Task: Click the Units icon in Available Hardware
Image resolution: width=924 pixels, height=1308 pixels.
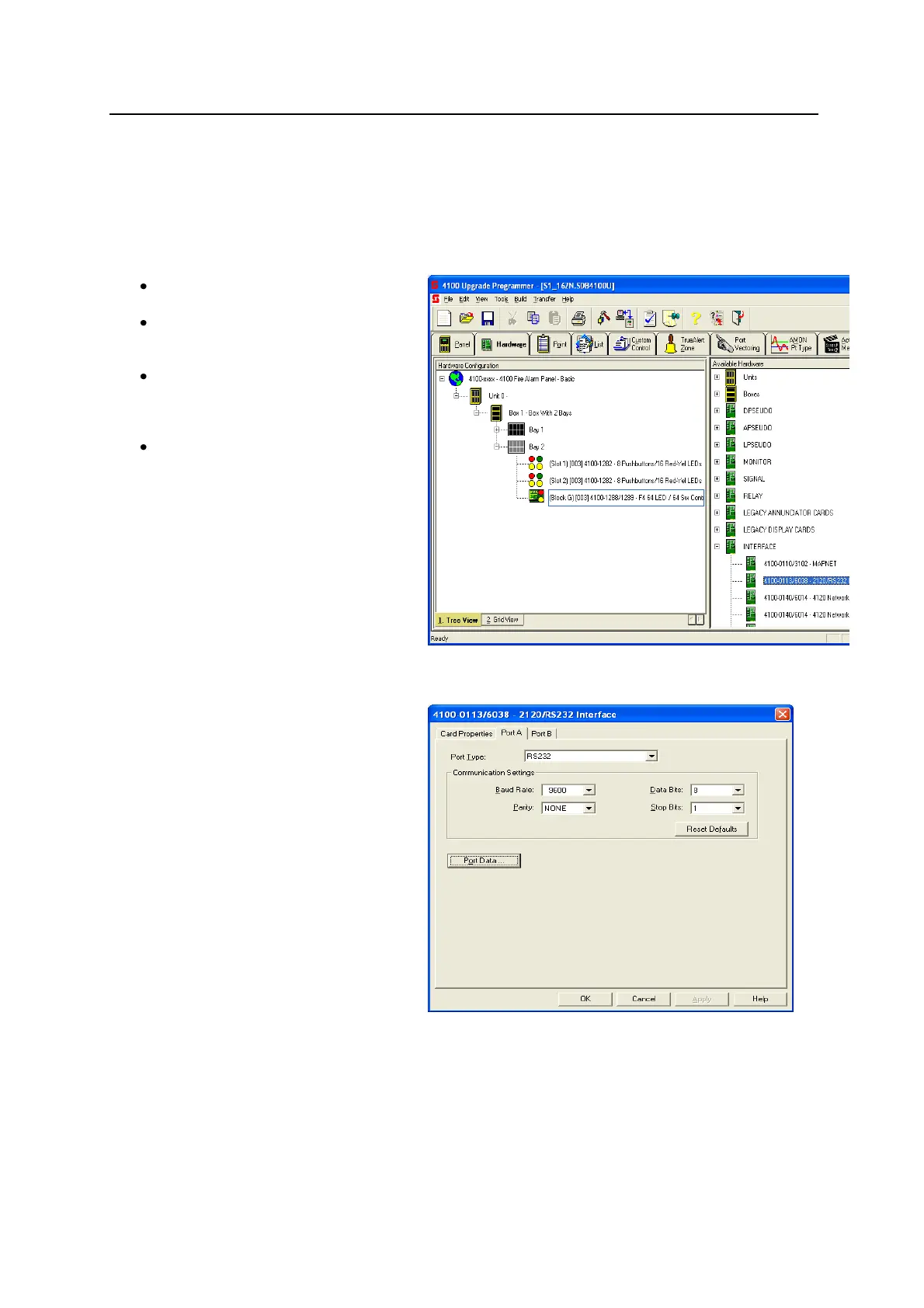Action: (x=731, y=377)
